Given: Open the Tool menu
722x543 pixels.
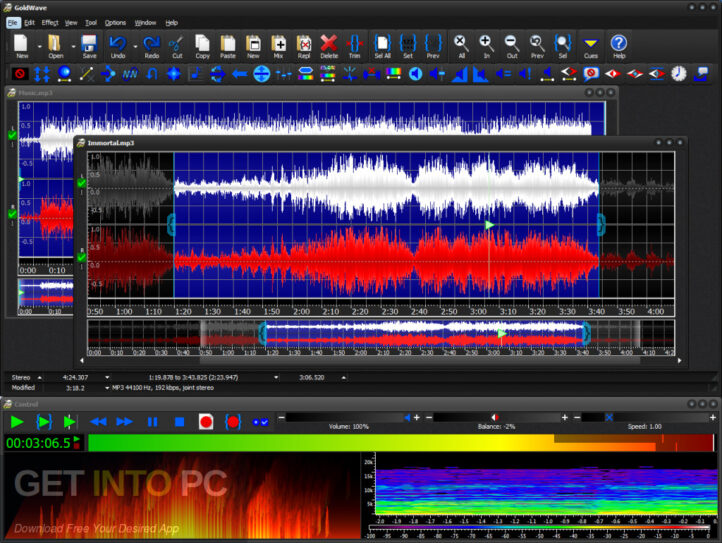Looking at the screenshot, I should coord(91,23).
